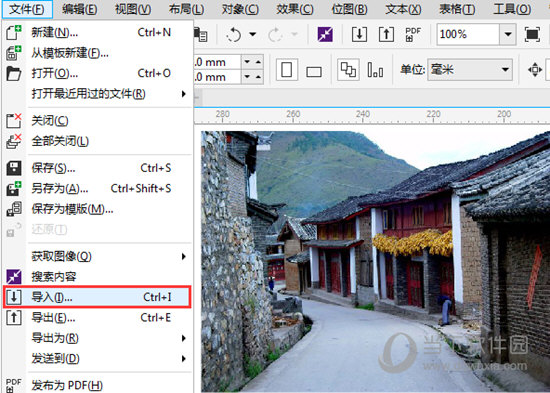The height and width of the screenshot is (393, 550).
Task: Click the page height mm field
Action: pyautogui.click(x=217, y=77)
